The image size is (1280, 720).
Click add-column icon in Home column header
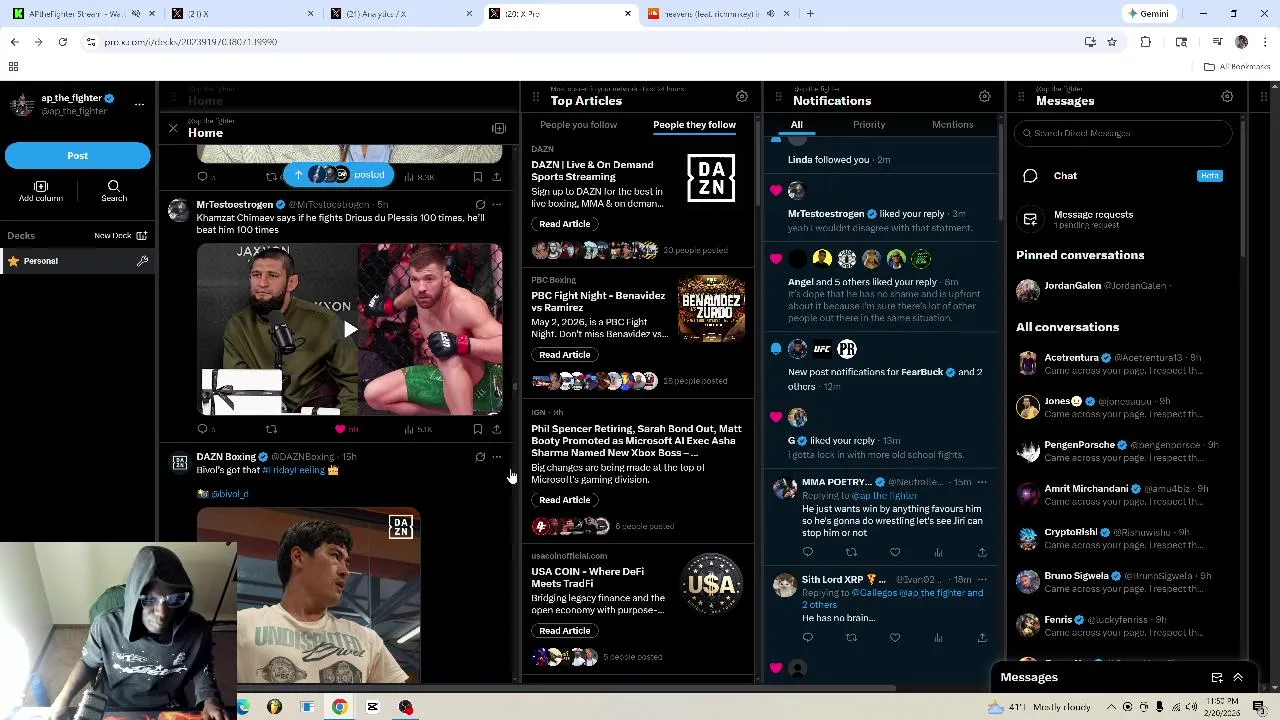499,129
